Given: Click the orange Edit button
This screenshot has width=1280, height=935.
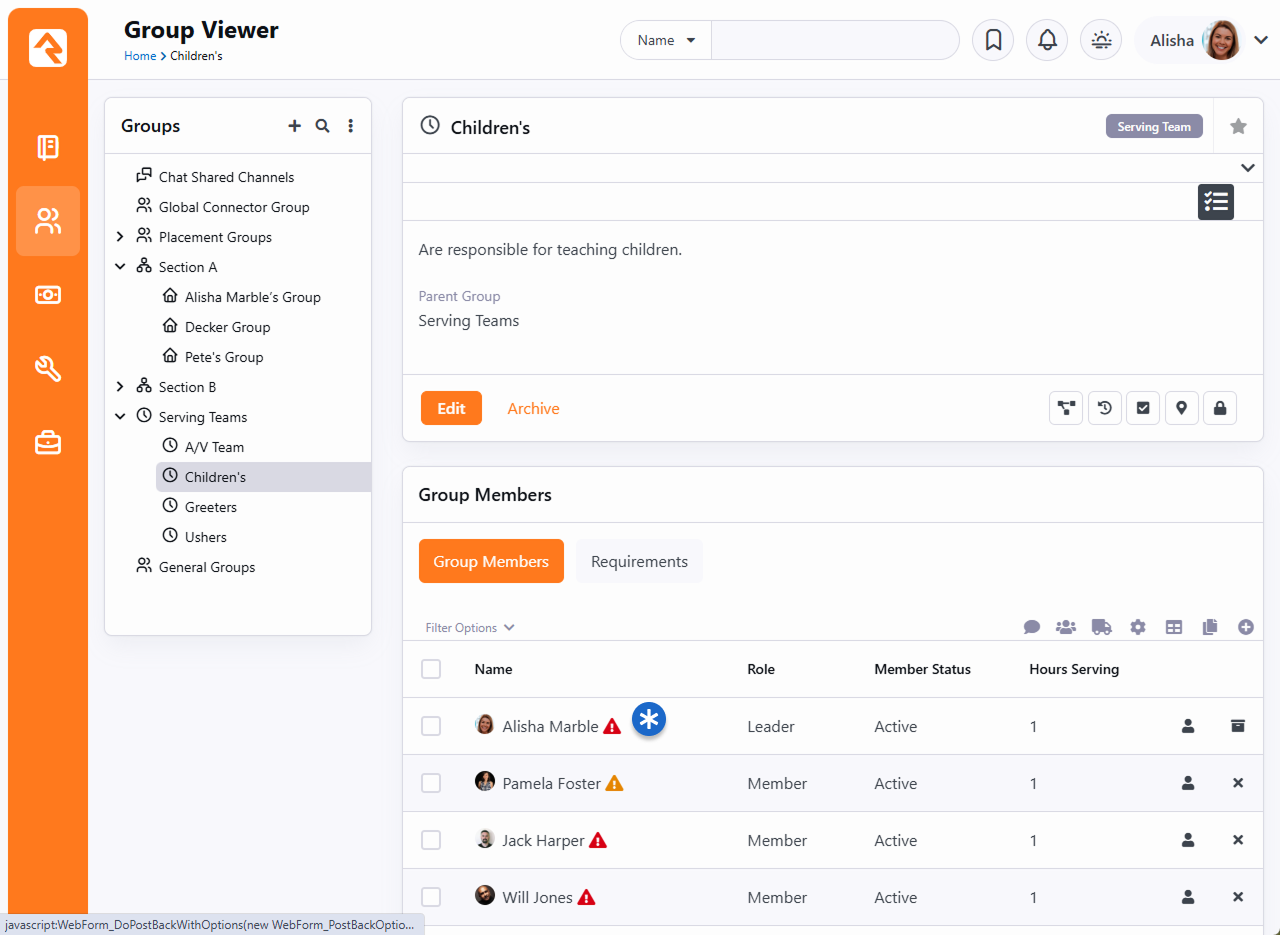Looking at the screenshot, I should tap(451, 408).
